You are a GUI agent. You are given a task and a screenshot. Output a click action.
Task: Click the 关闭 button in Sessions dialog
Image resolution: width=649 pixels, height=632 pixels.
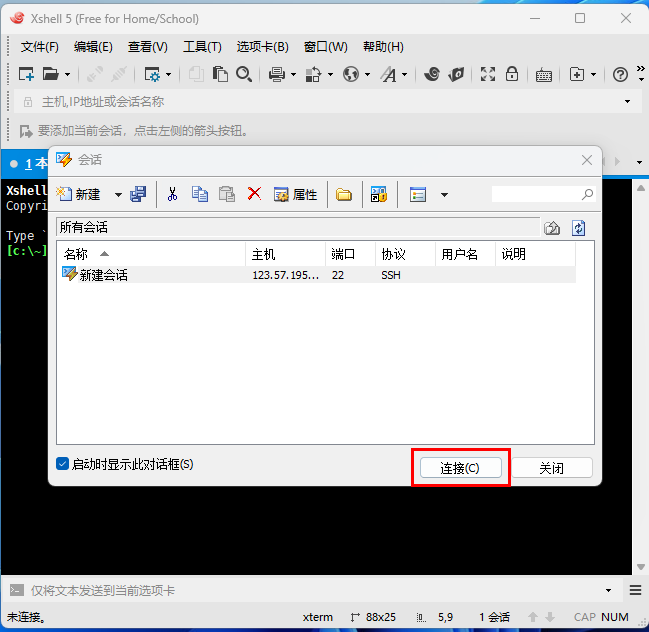(x=552, y=468)
